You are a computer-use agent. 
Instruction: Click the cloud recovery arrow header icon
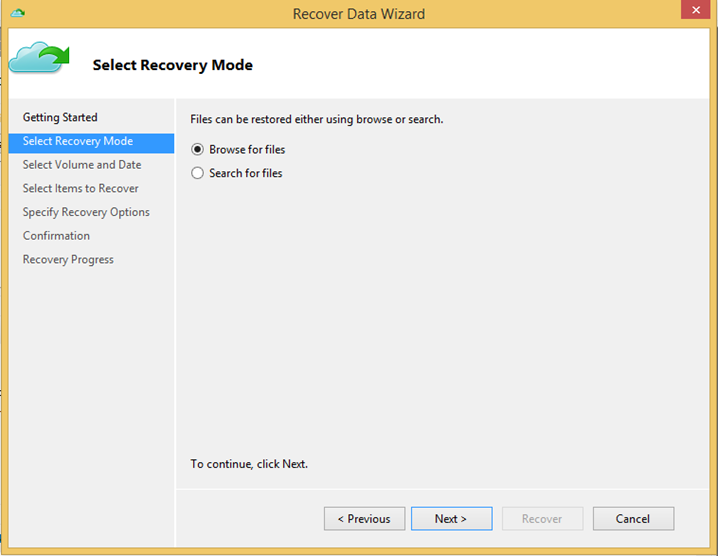coord(39,58)
